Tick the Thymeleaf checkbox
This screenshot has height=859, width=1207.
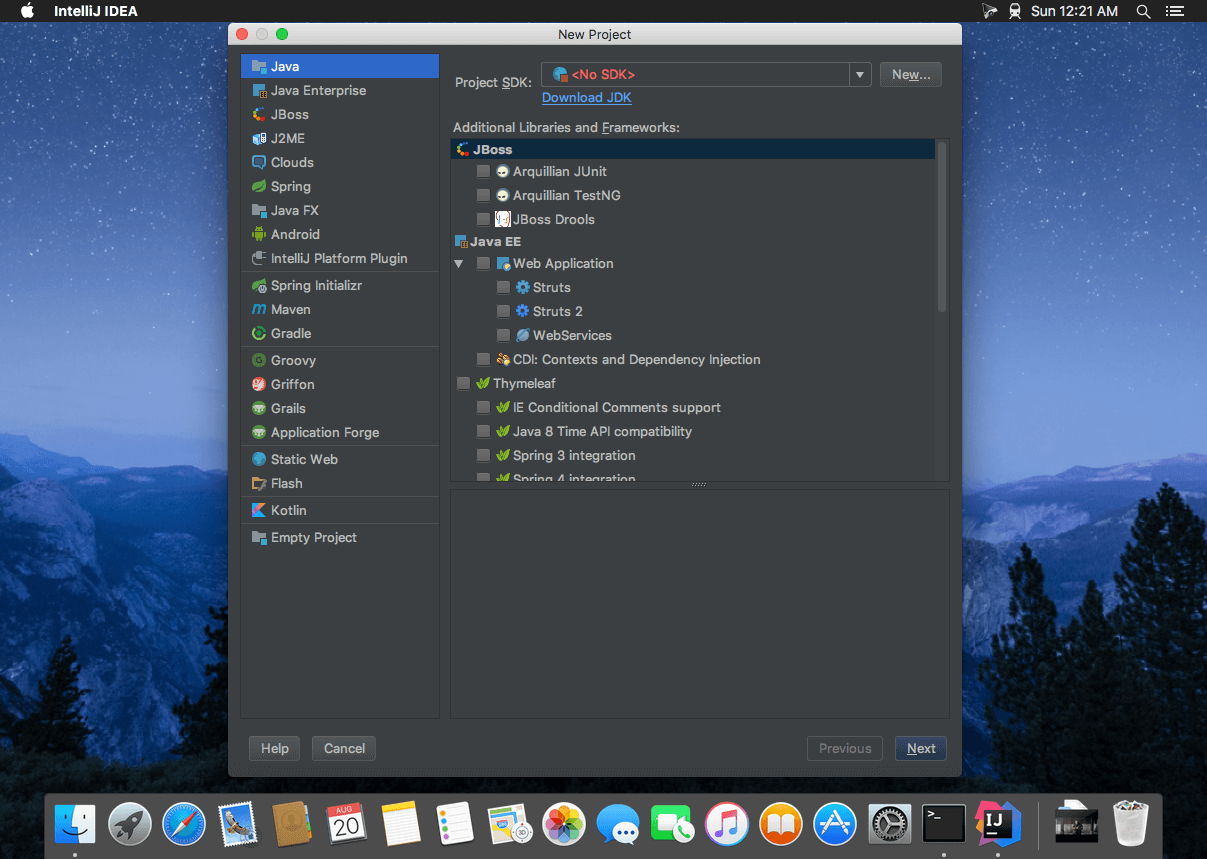[464, 383]
